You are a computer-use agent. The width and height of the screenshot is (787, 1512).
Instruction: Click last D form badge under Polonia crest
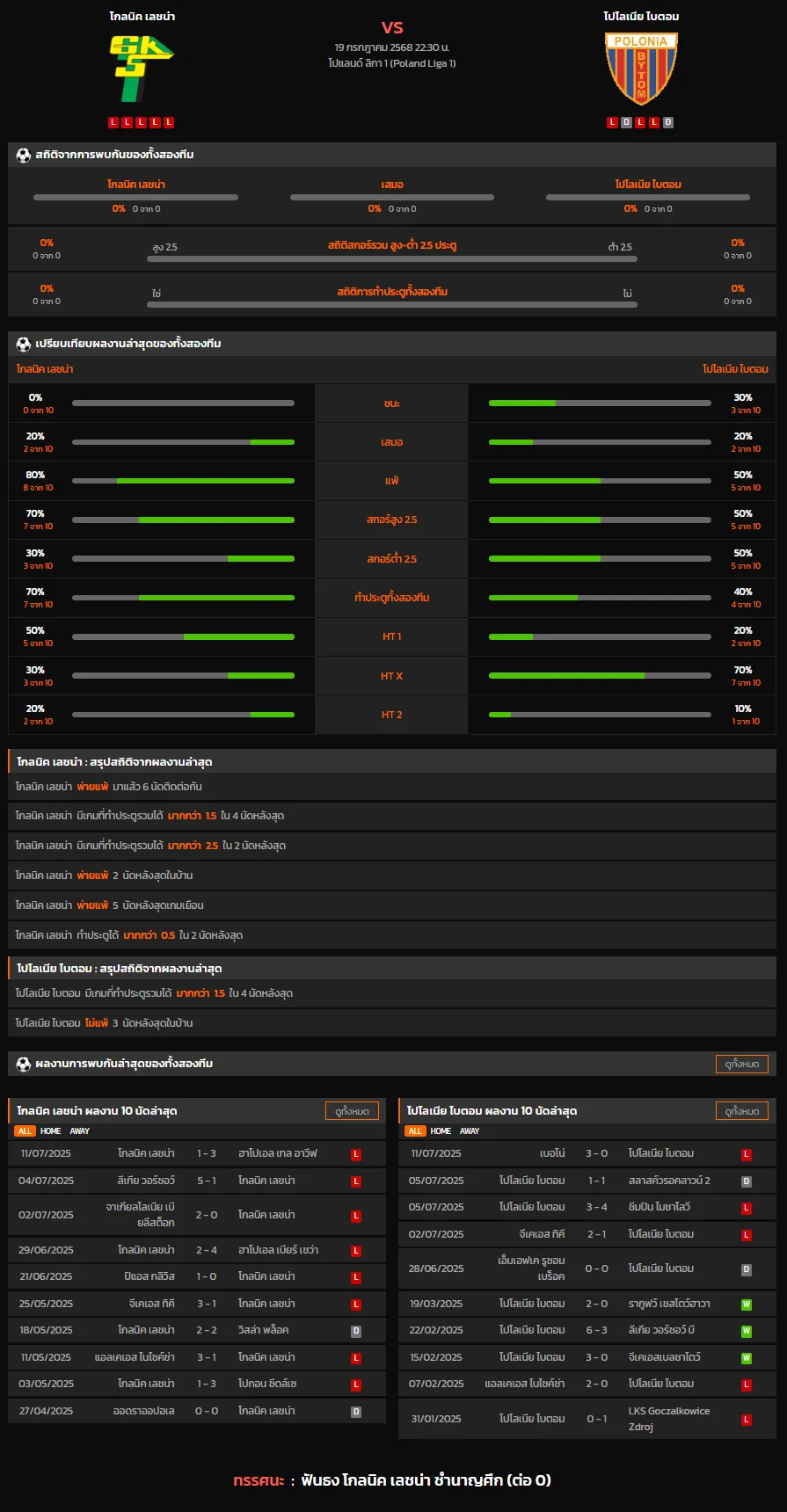click(x=668, y=122)
